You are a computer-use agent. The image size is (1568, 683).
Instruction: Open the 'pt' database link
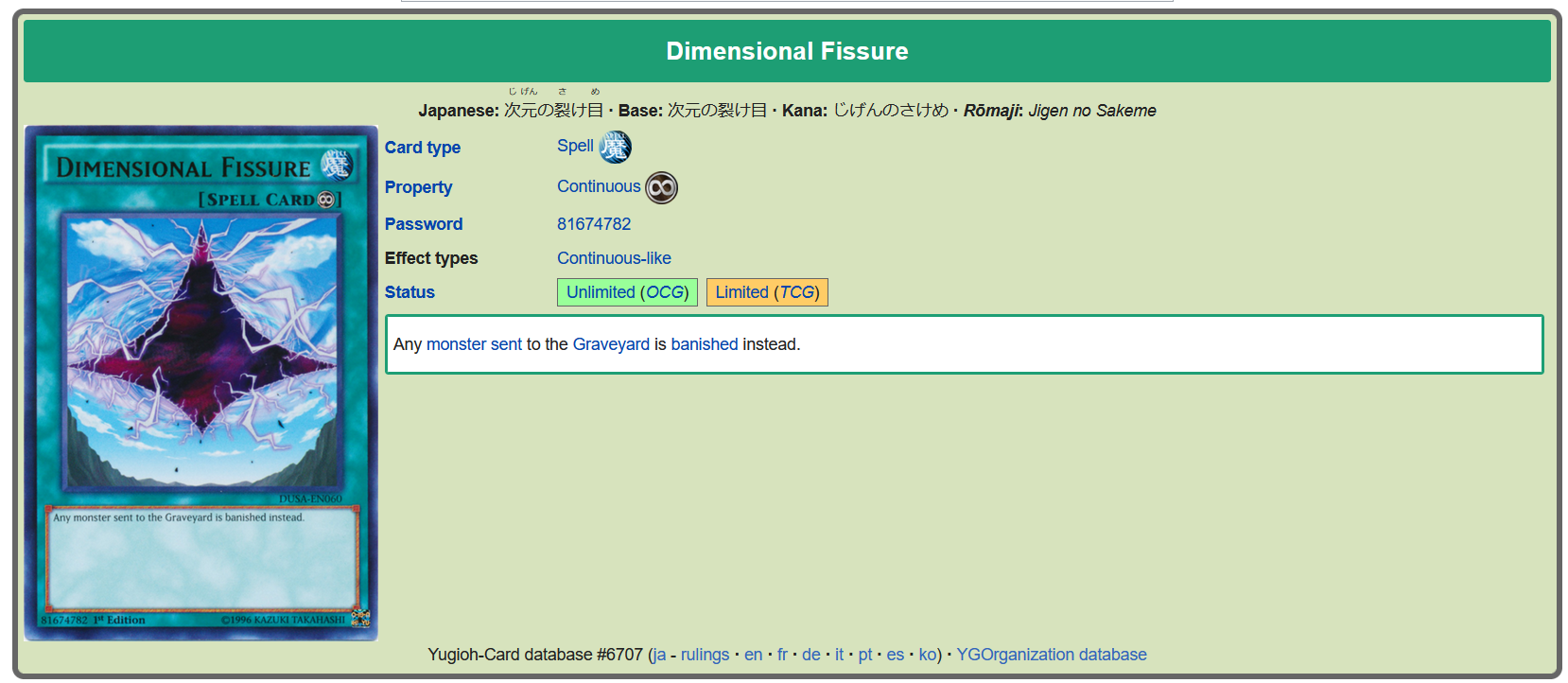[x=865, y=655]
